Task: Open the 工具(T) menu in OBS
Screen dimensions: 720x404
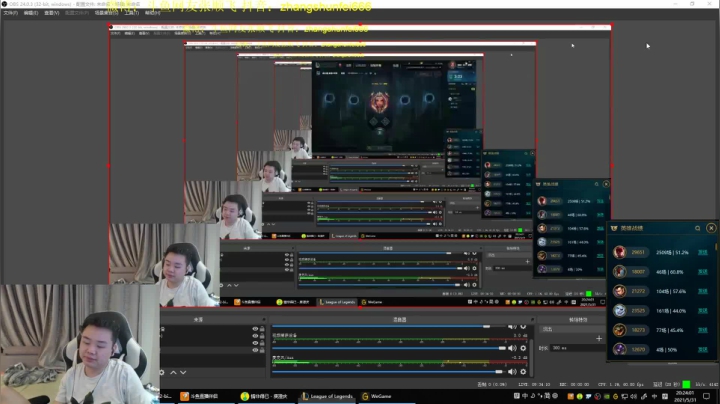Action: [x=131, y=13]
